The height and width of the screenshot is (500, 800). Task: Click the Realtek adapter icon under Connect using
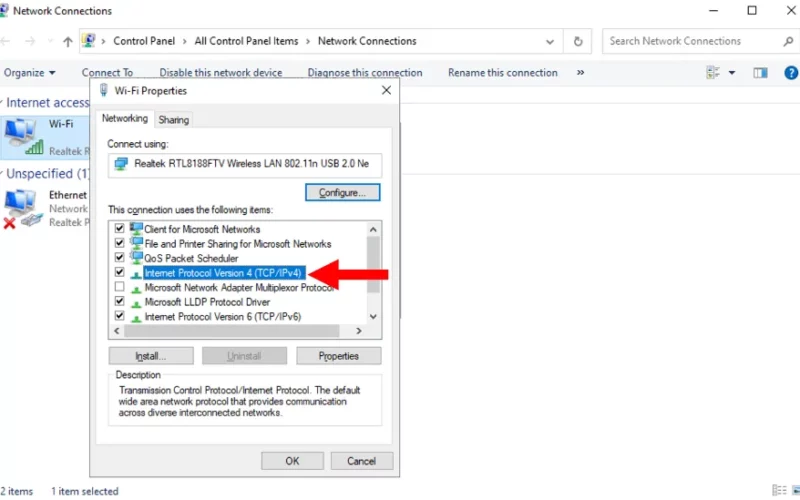coord(121,164)
